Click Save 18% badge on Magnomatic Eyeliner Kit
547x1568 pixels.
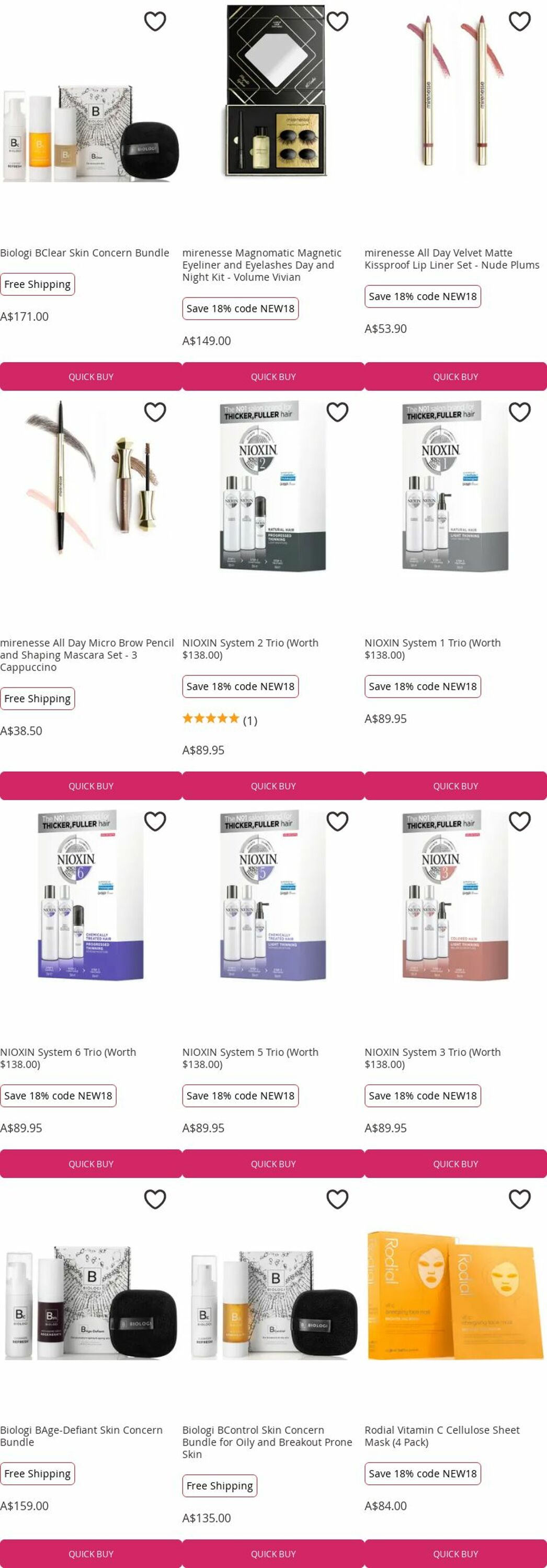[x=240, y=308]
